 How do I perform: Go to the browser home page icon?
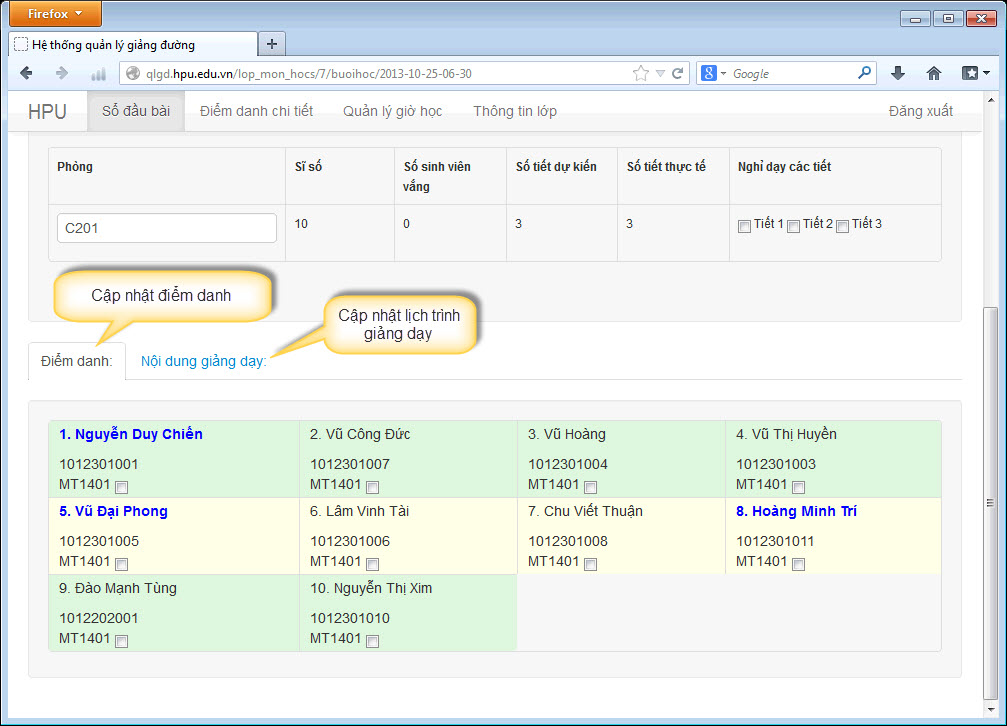(934, 73)
